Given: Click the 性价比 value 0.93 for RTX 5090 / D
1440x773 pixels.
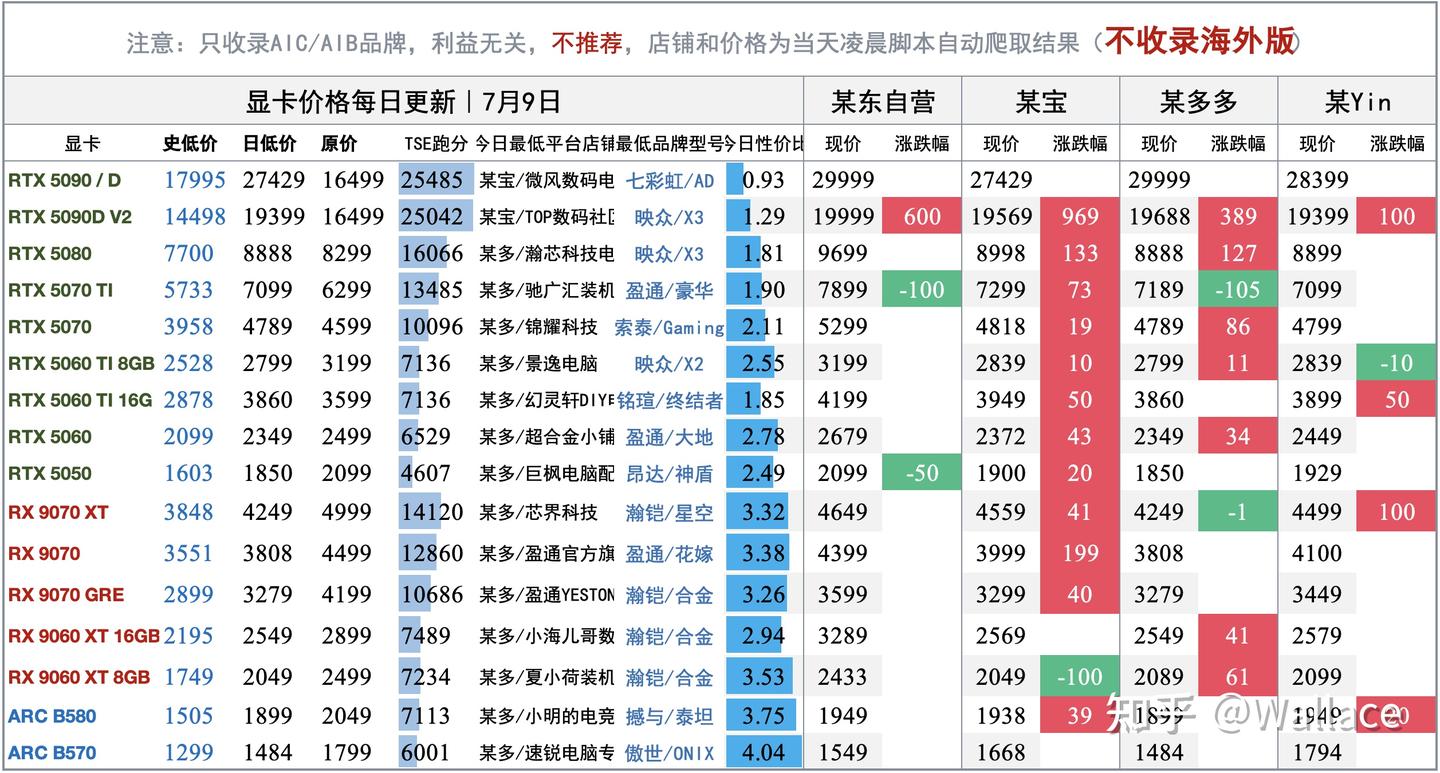Looking at the screenshot, I should pyautogui.click(x=764, y=181).
